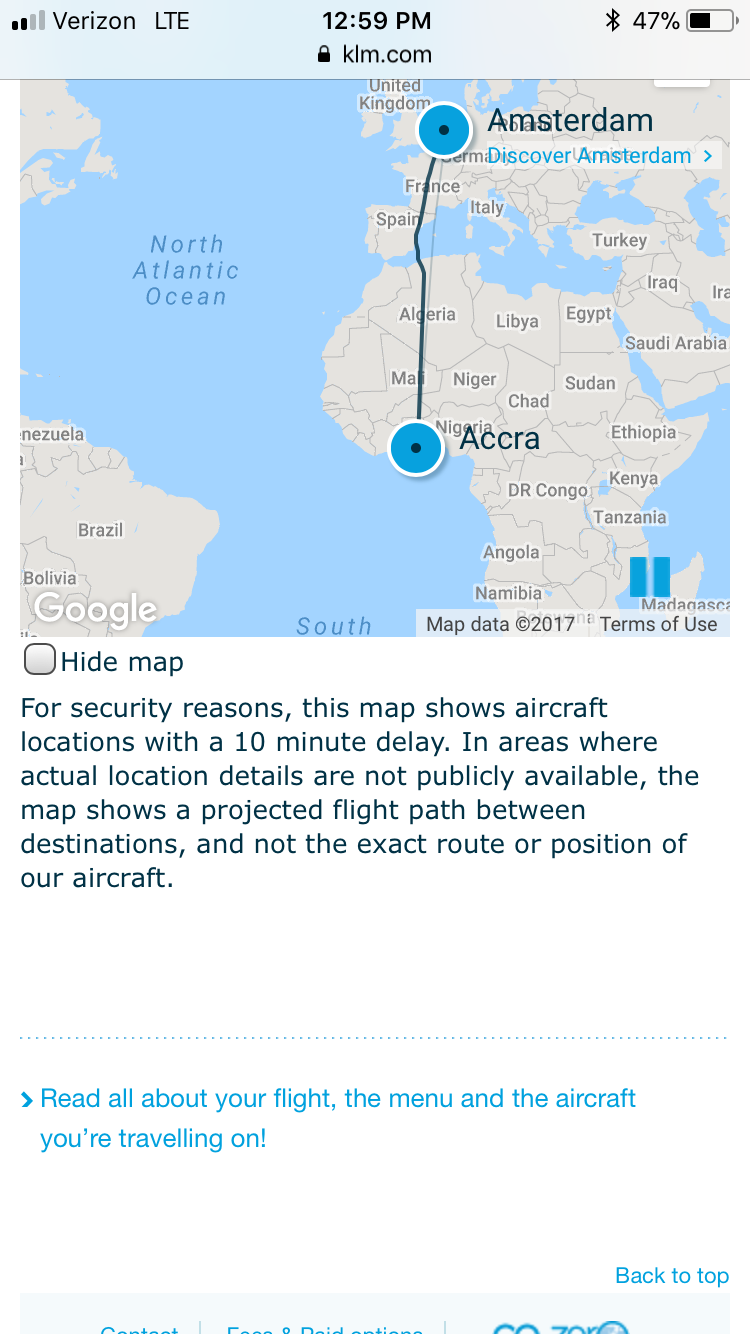Tap the Accra city label
750x1334 pixels.
click(499, 439)
